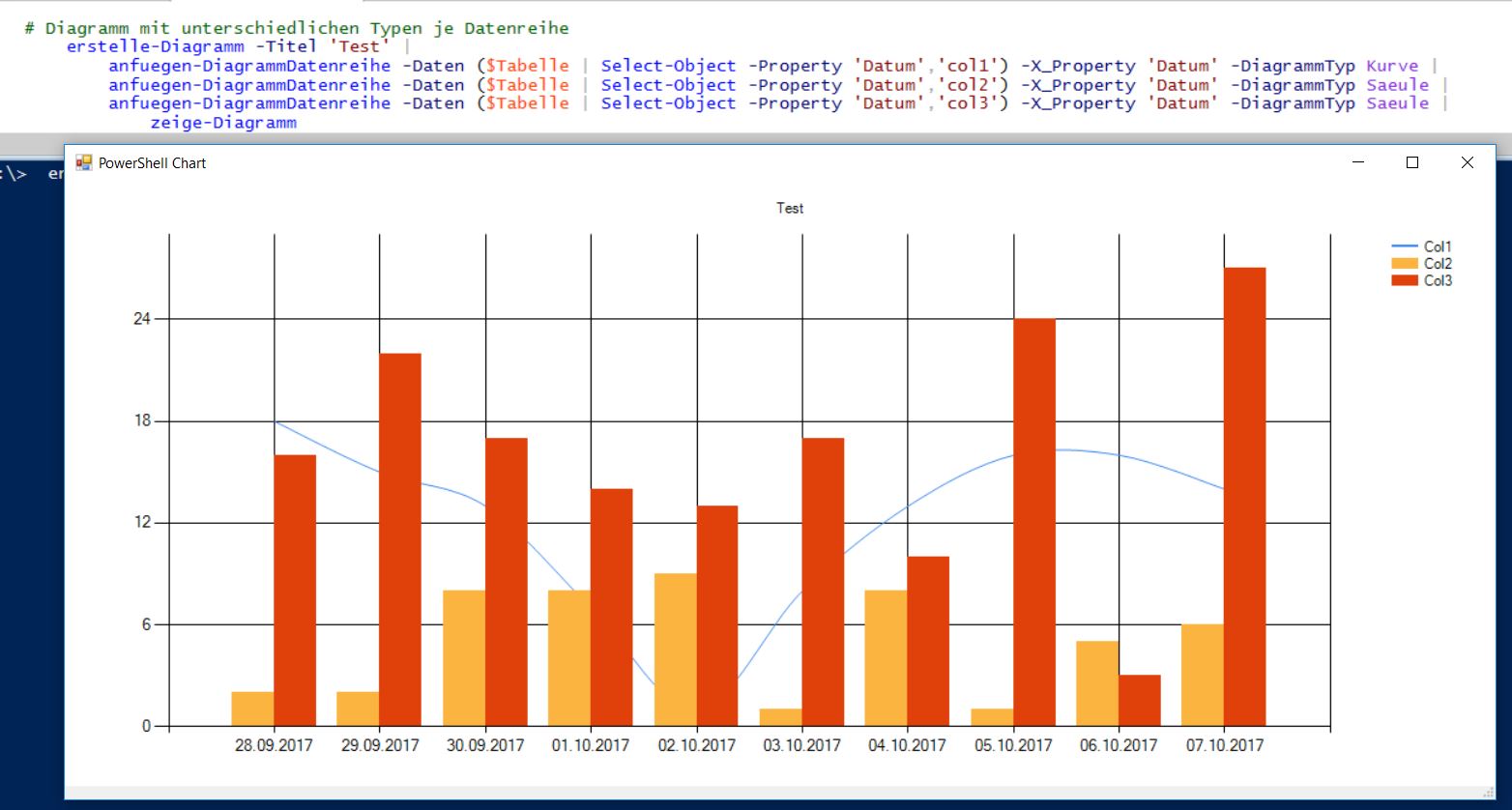Click the 02.10.2017 axis label
This screenshot has height=810, width=1512.
[697, 745]
